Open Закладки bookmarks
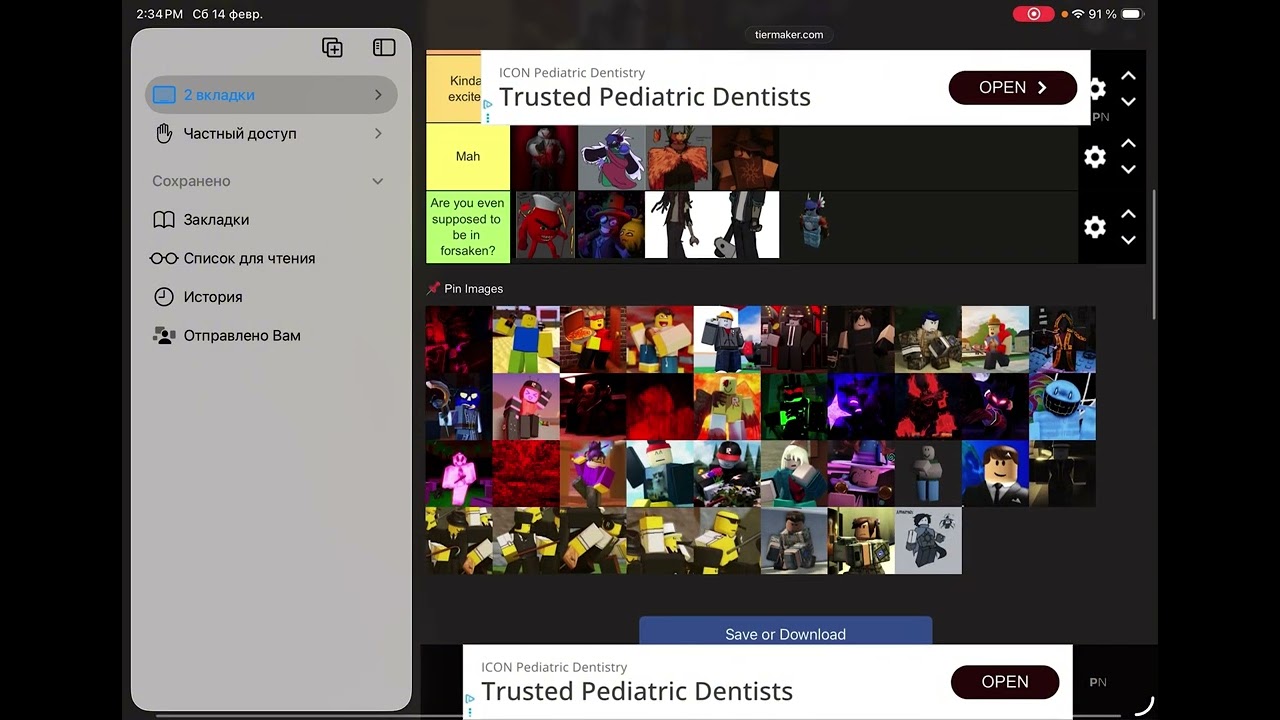This screenshot has width=1280, height=720. tap(271, 220)
